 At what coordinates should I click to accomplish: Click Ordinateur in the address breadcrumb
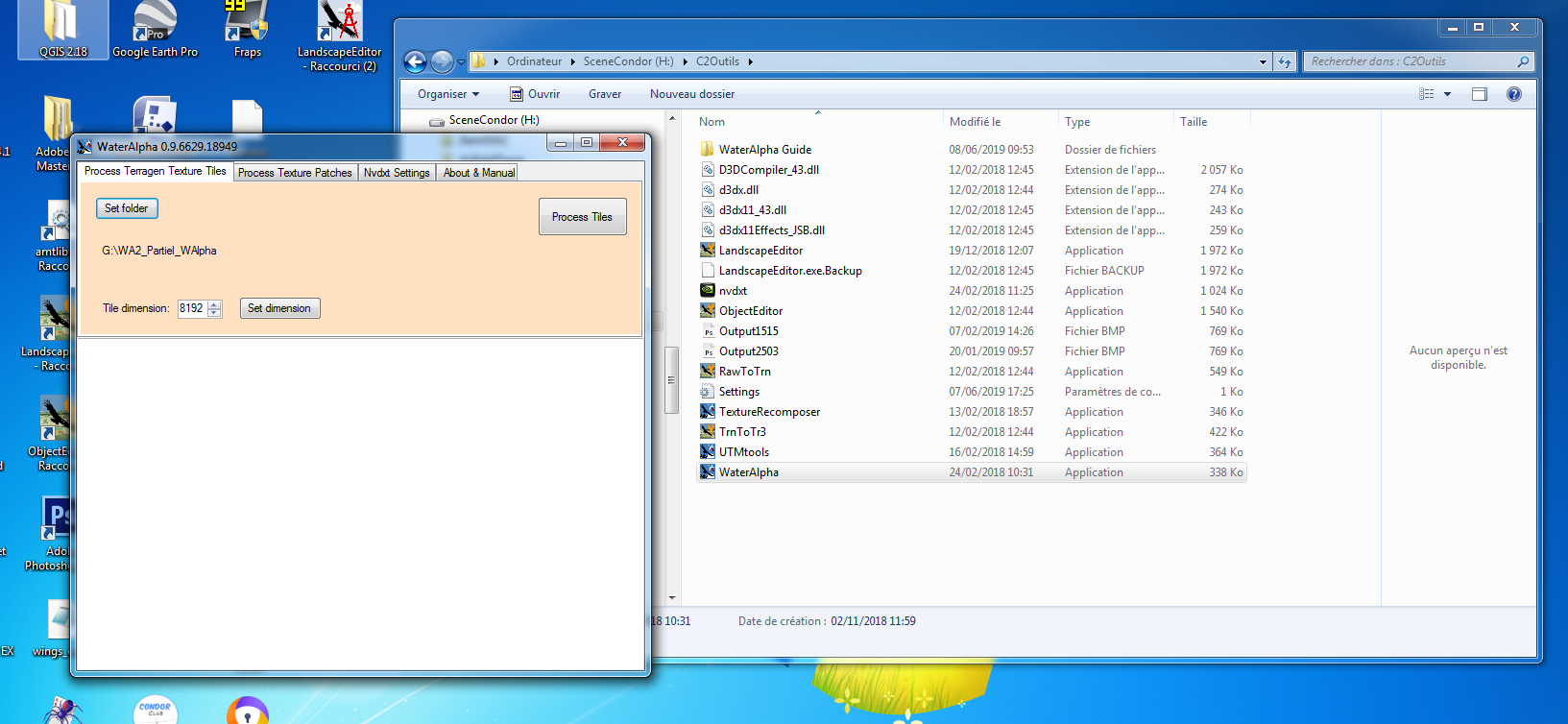click(x=534, y=61)
